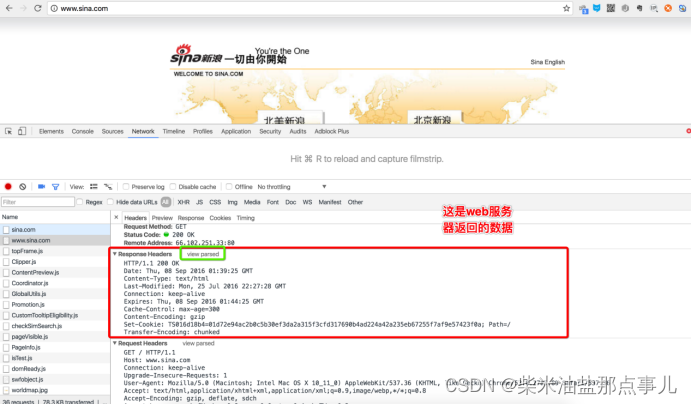Select the Network tab
This screenshot has height=405, width=692.
tap(143, 131)
